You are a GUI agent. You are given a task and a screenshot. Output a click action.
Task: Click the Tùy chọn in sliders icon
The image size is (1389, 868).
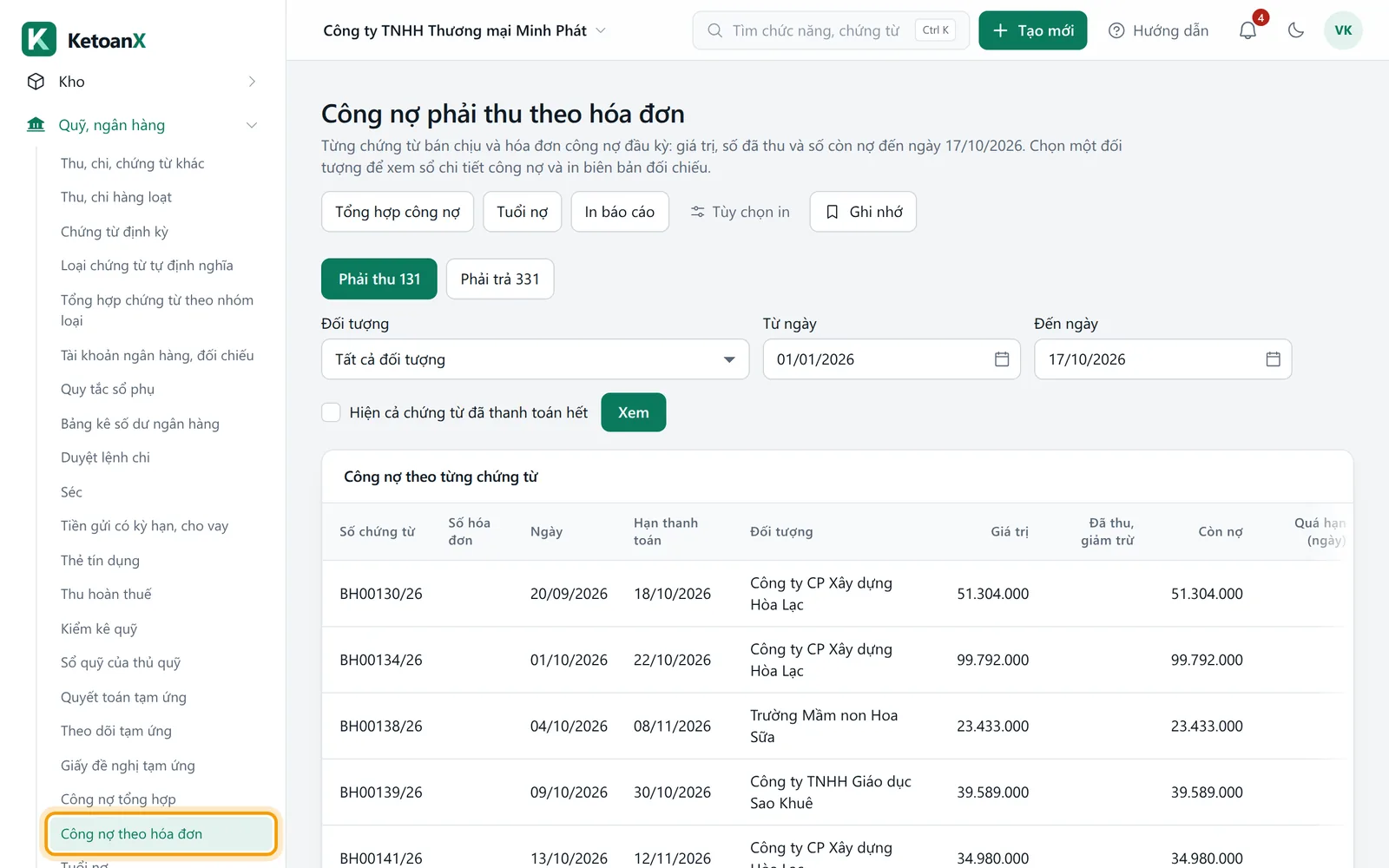(x=697, y=212)
